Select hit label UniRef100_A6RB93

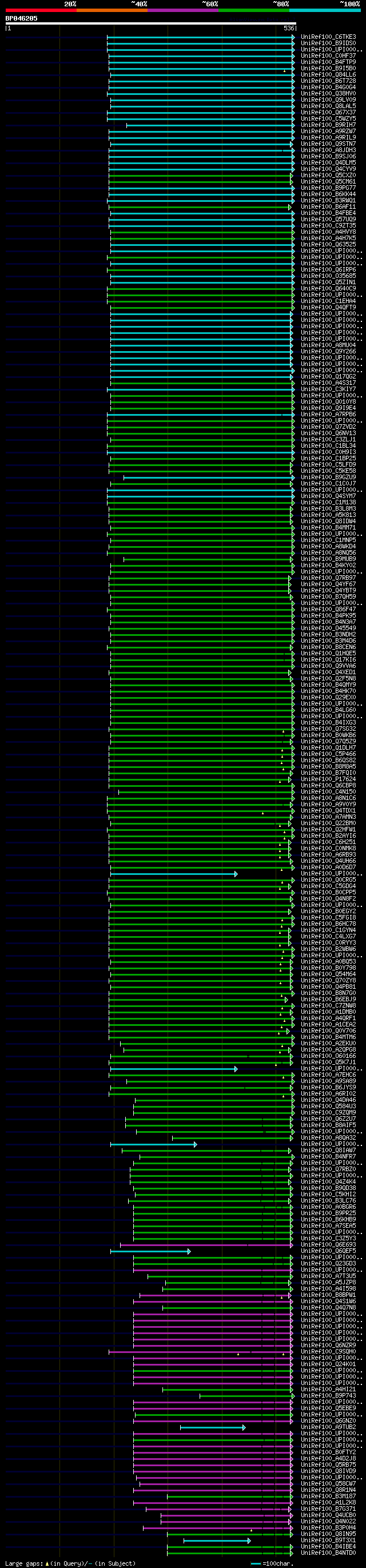(x=328, y=854)
